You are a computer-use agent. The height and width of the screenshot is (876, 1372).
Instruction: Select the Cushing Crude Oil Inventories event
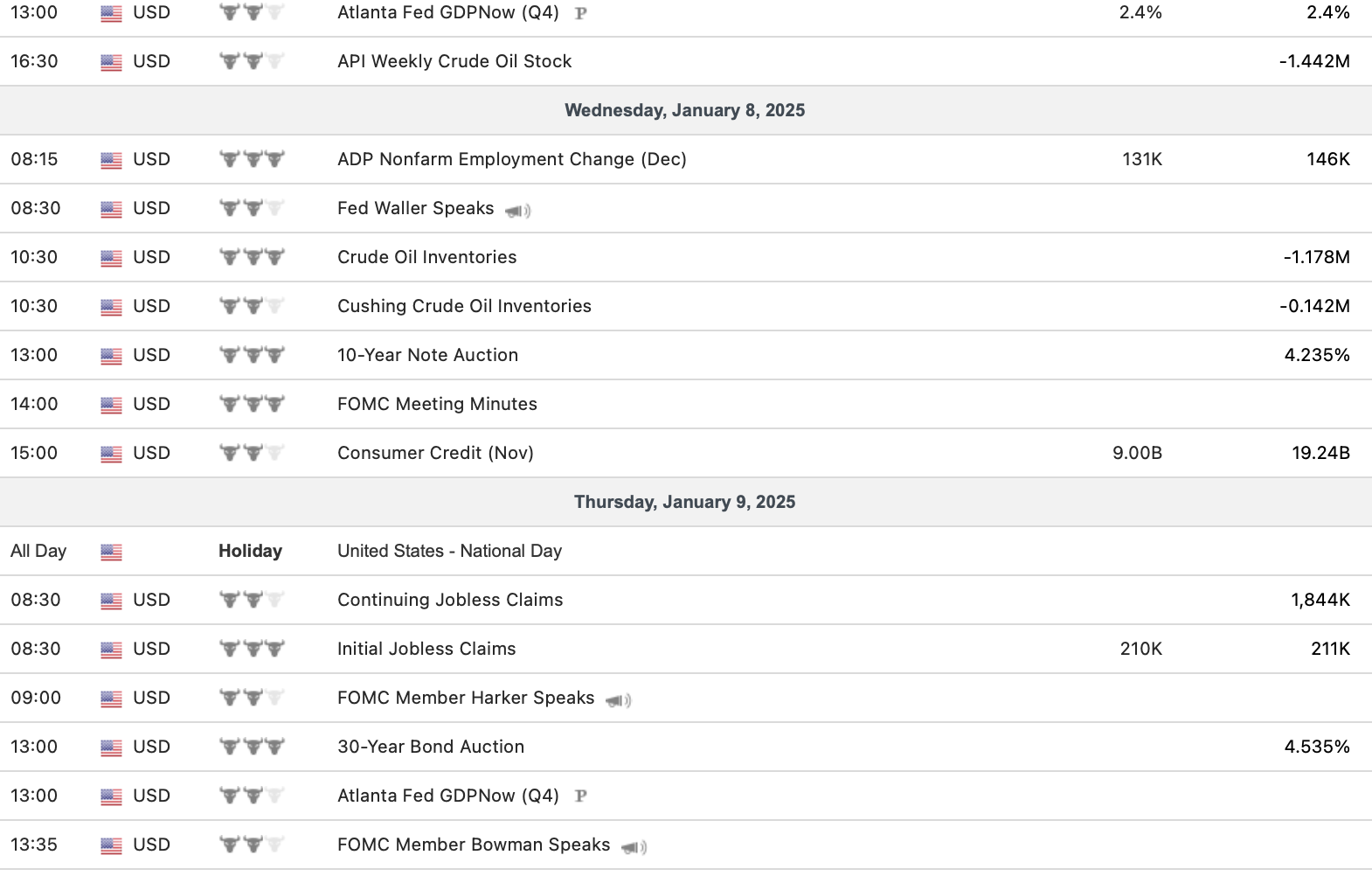click(464, 306)
